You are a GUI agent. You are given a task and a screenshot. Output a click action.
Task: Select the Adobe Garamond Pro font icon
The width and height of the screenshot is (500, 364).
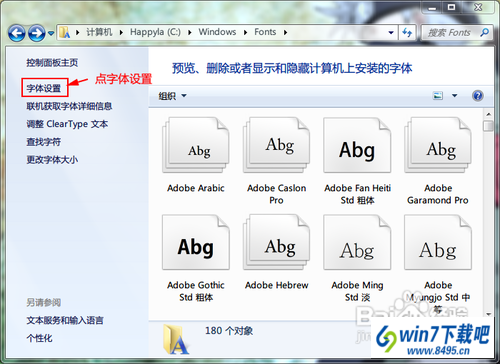438,145
